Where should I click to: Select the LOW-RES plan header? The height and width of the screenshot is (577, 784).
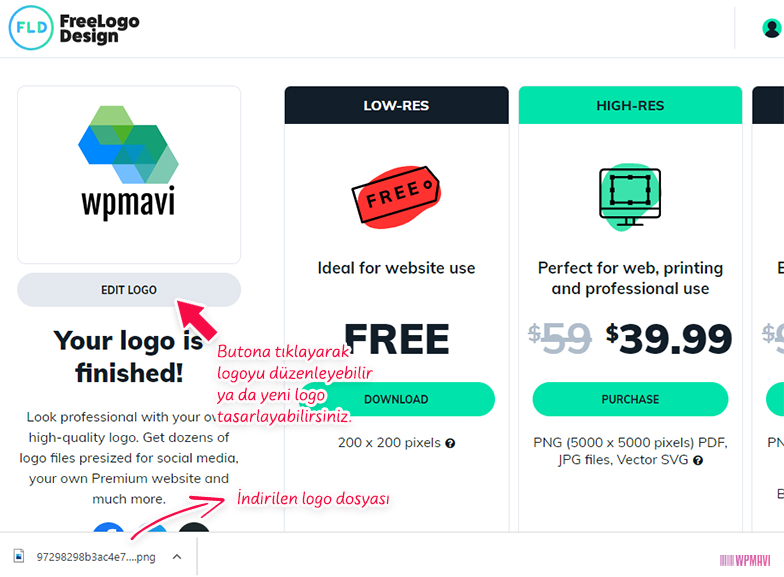(396, 106)
